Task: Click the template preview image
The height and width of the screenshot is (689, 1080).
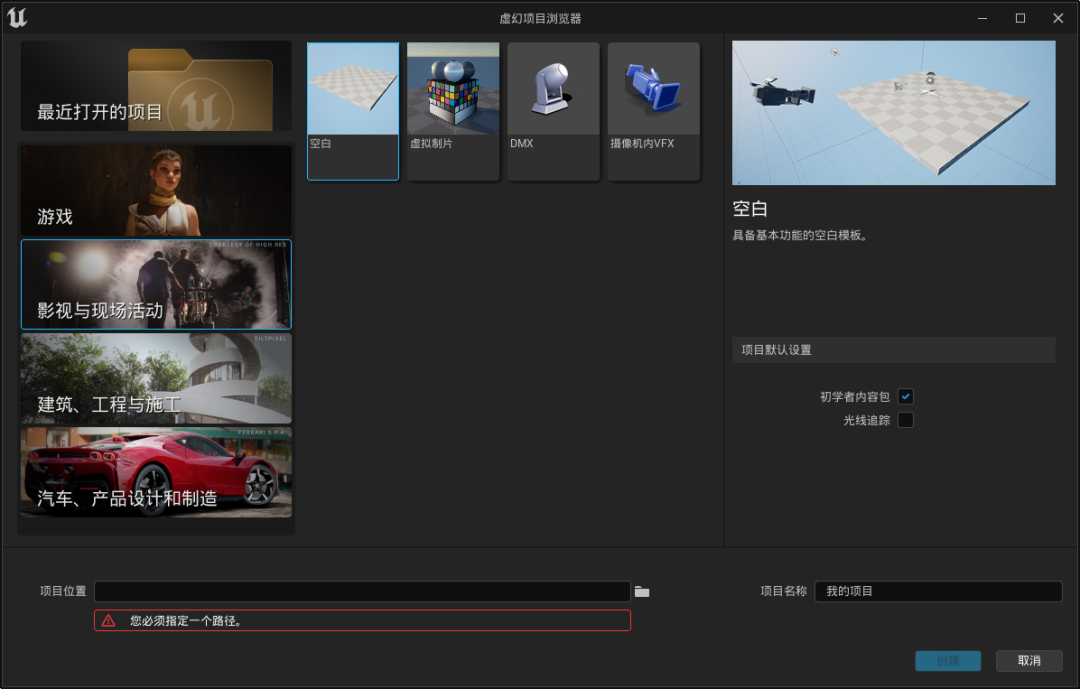Action: pyautogui.click(x=893, y=113)
